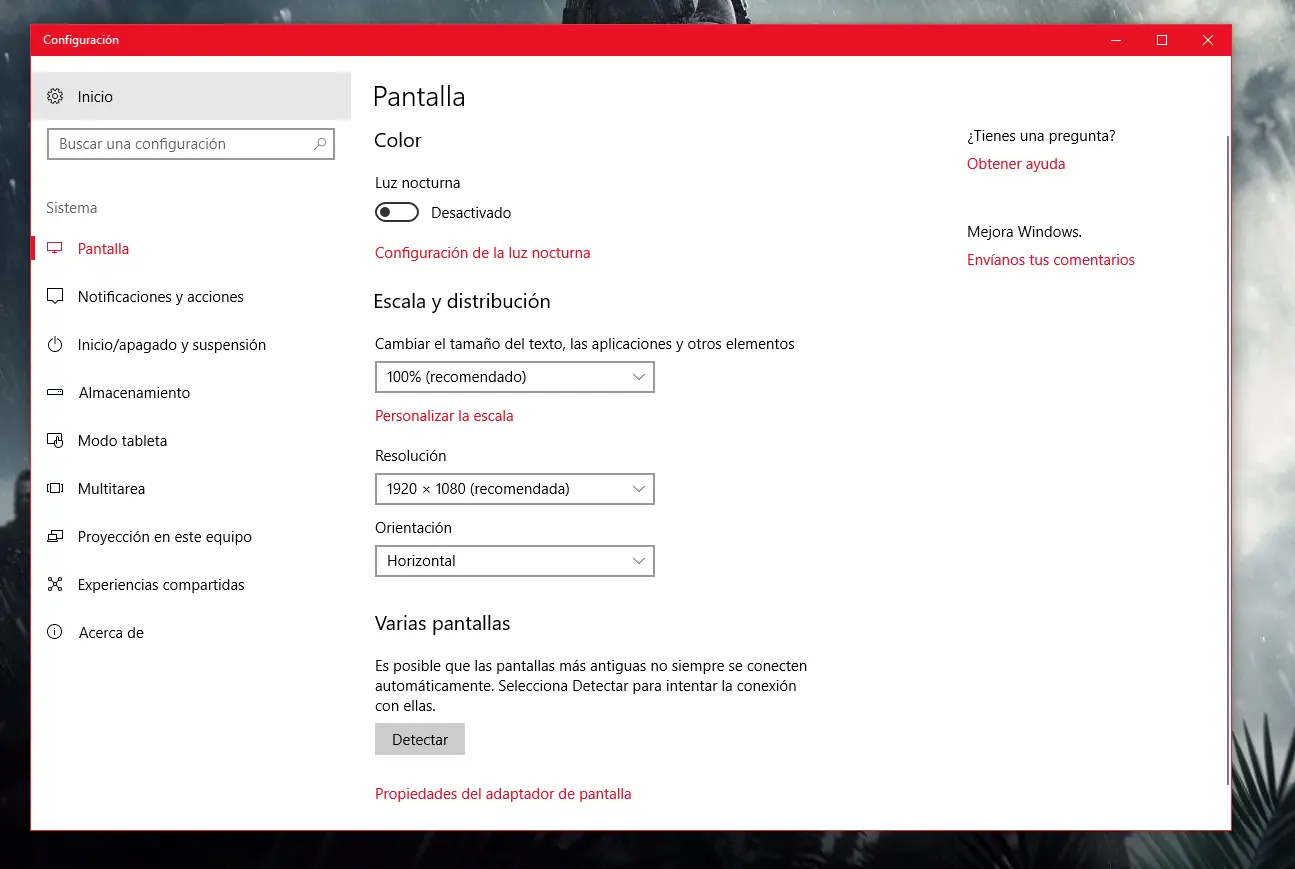The image size is (1295, 869).
Task: Click the Proyección en este equipo icon
Action: [x=55, y=537]
